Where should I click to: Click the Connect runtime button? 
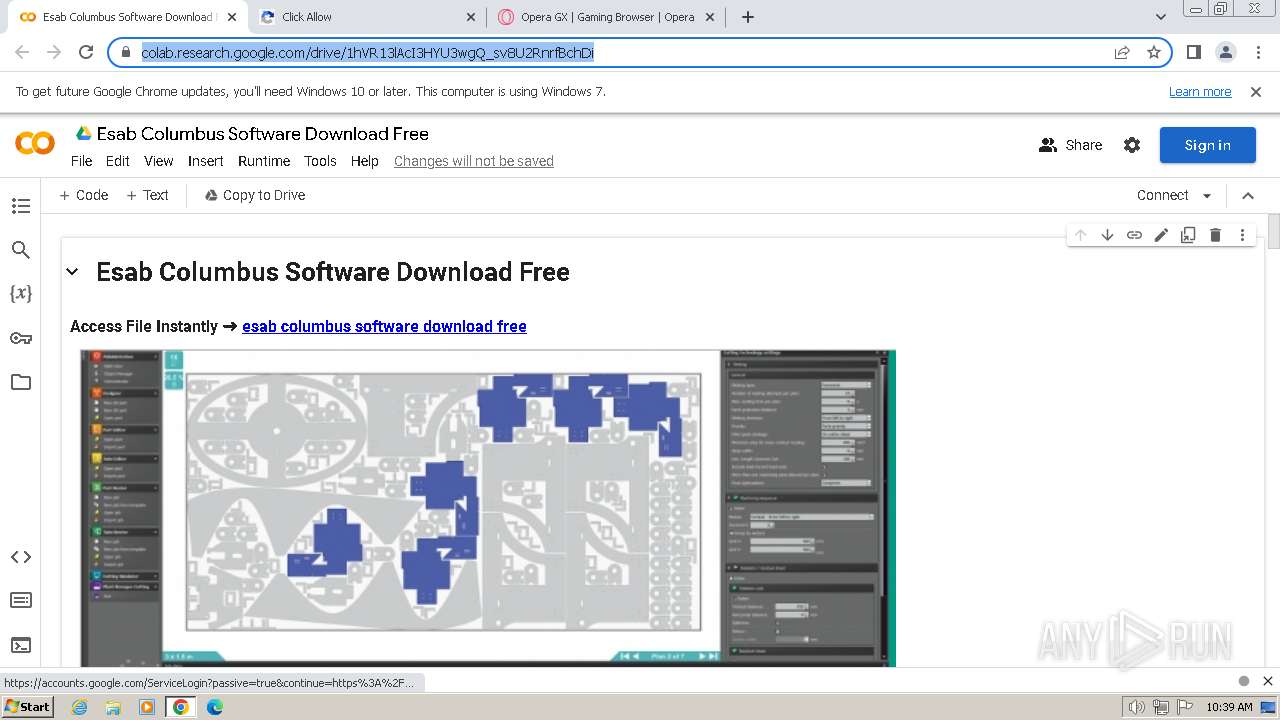pos(1162,195)
